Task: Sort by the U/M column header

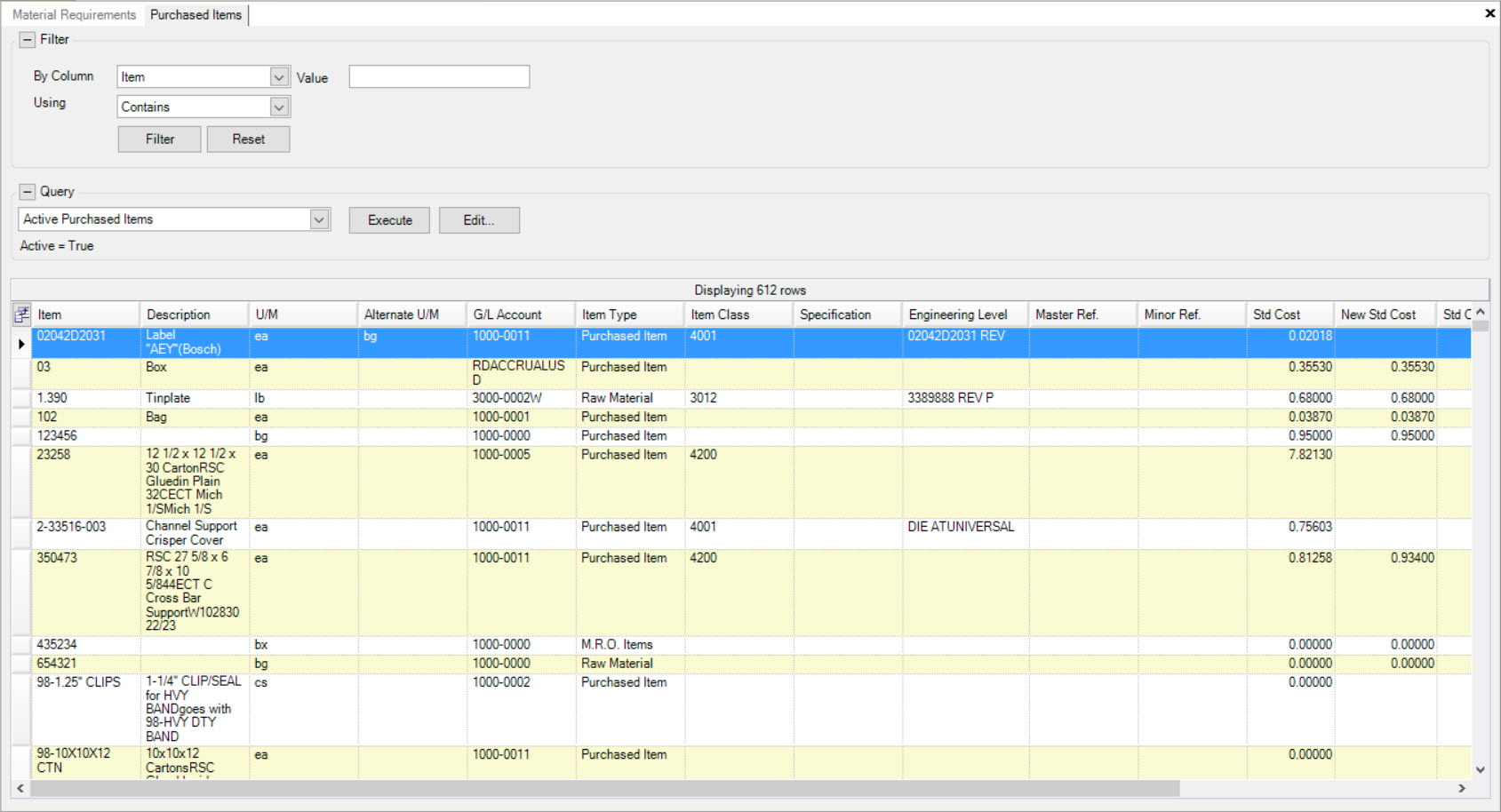Action: 303,314
